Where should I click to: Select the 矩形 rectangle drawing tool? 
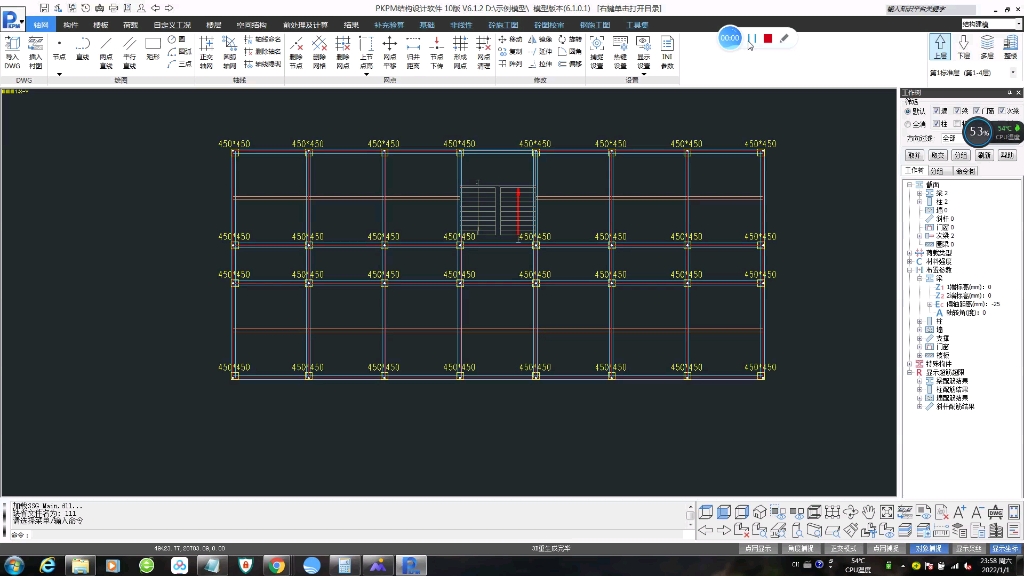[x=152, y=49]
